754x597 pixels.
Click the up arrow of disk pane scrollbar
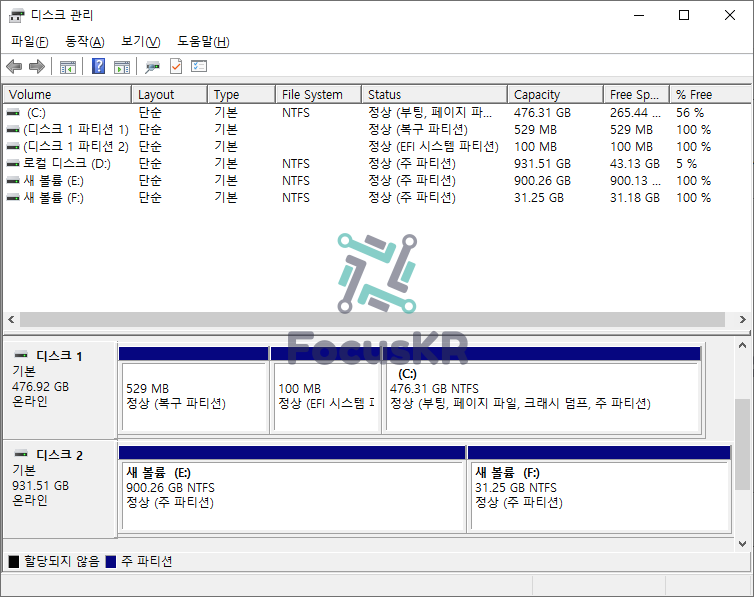(x=742, y=346)
